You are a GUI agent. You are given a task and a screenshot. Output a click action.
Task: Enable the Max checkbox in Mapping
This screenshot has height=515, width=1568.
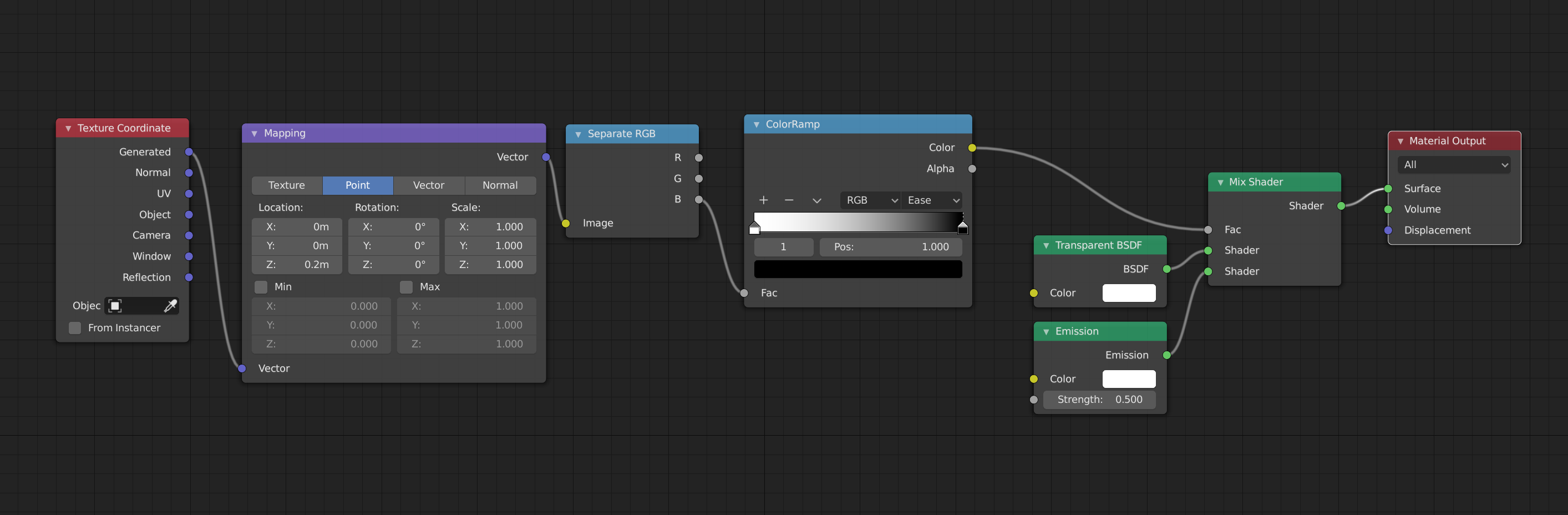406,287
